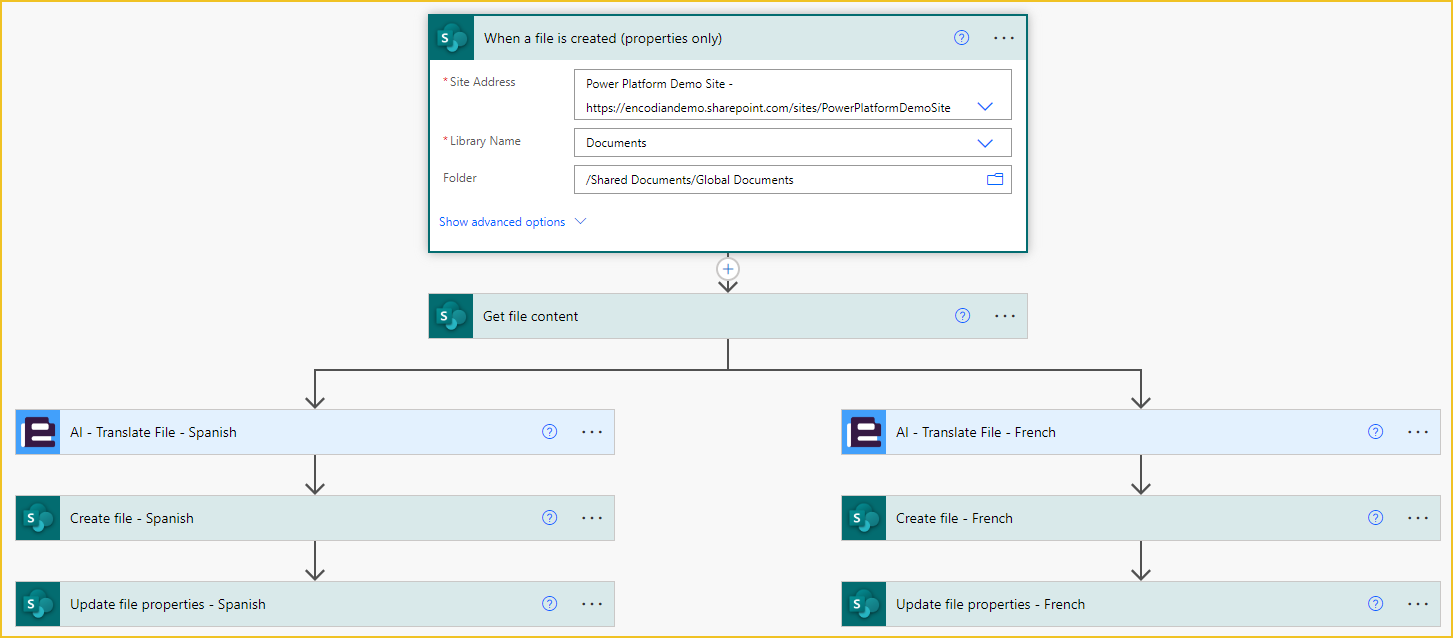The image size is (1453, 638).
Task: Expand AI - Translate File - Spanish action
Action: coord(315,432)
